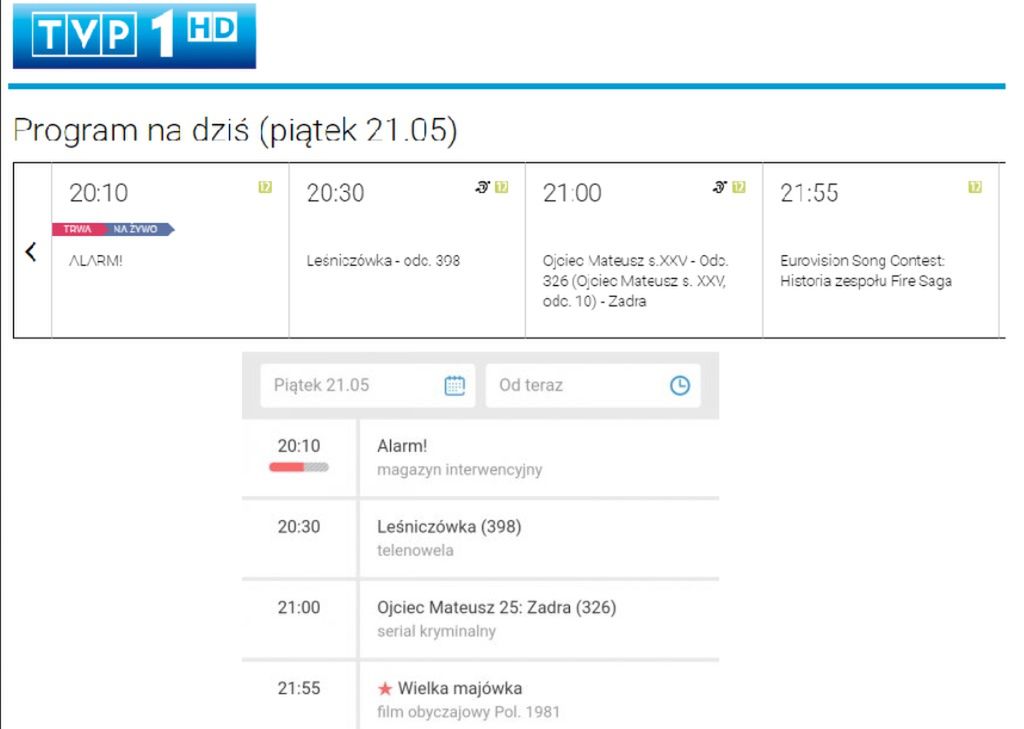Click 20:30 time in the schedule list
This screenshot has width=1024, height=729.
click(x=298, y=526)
